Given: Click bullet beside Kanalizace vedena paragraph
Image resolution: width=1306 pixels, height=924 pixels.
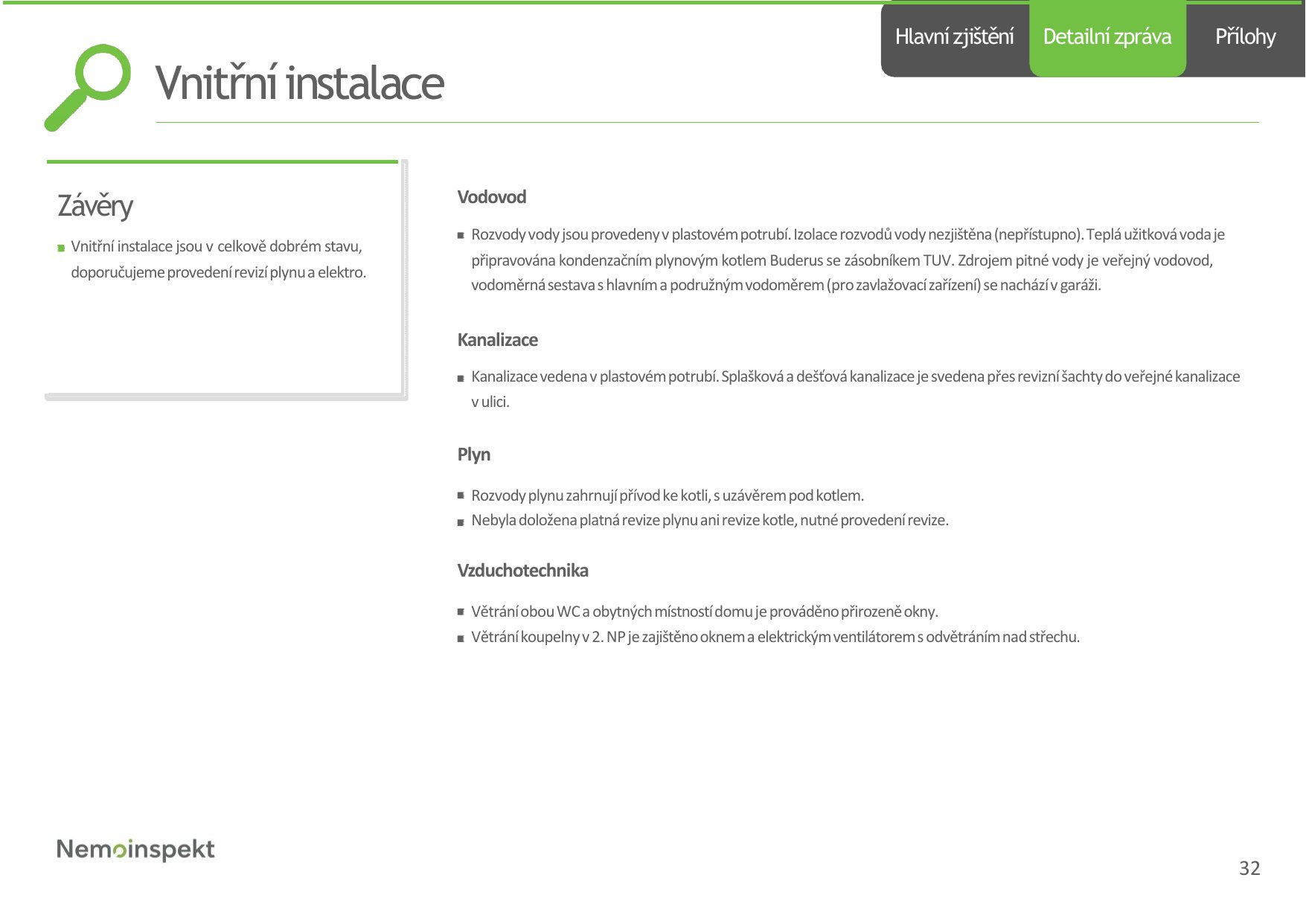Looking at the screenshot, I should 461,379.
